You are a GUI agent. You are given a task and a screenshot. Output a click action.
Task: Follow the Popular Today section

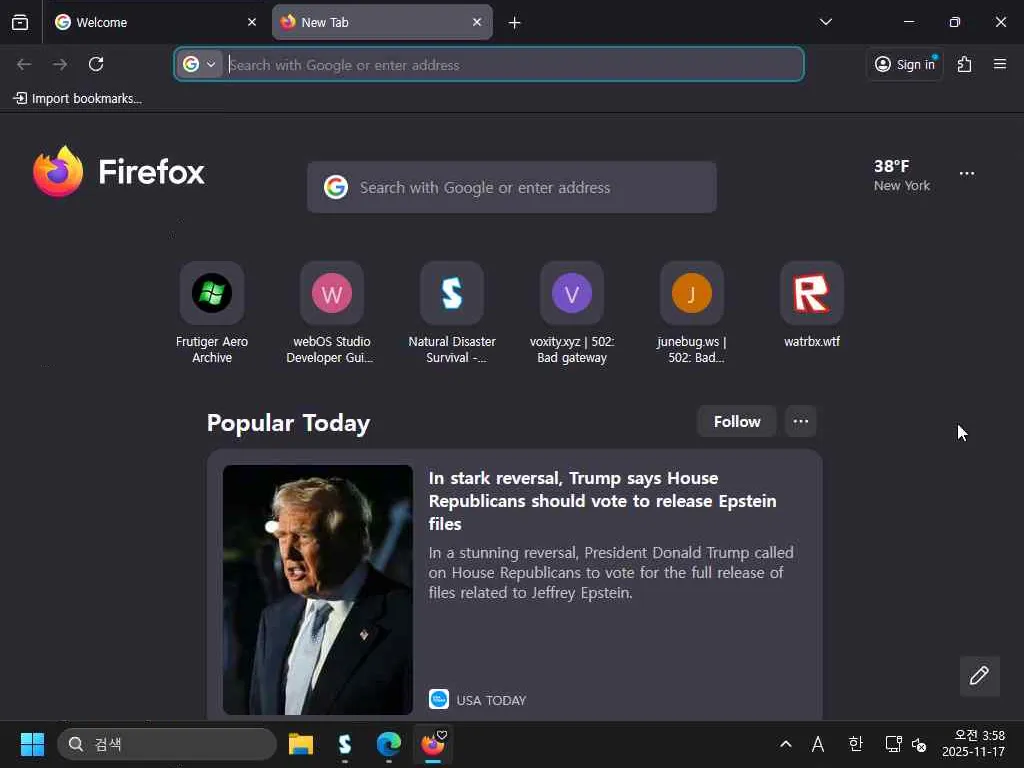click(x=737, y=422)
